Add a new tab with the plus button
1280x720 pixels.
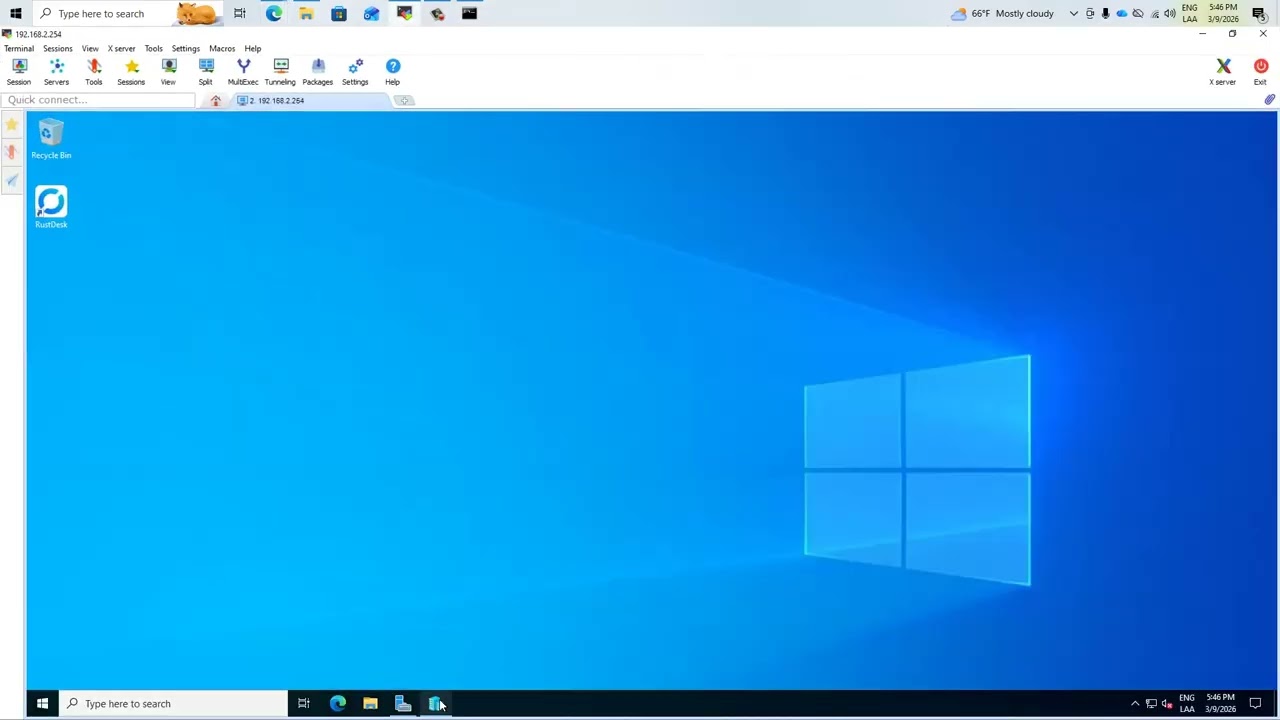403,100
